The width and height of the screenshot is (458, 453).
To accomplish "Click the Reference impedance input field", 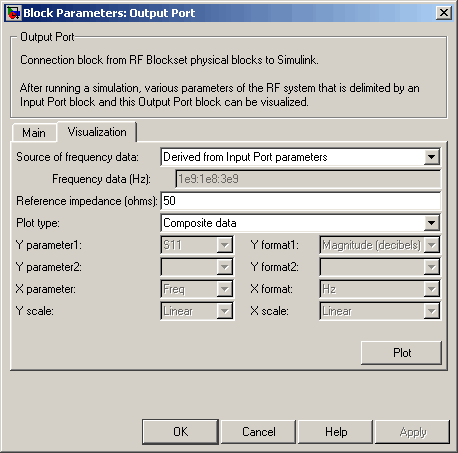I will [x=300, y=201].
